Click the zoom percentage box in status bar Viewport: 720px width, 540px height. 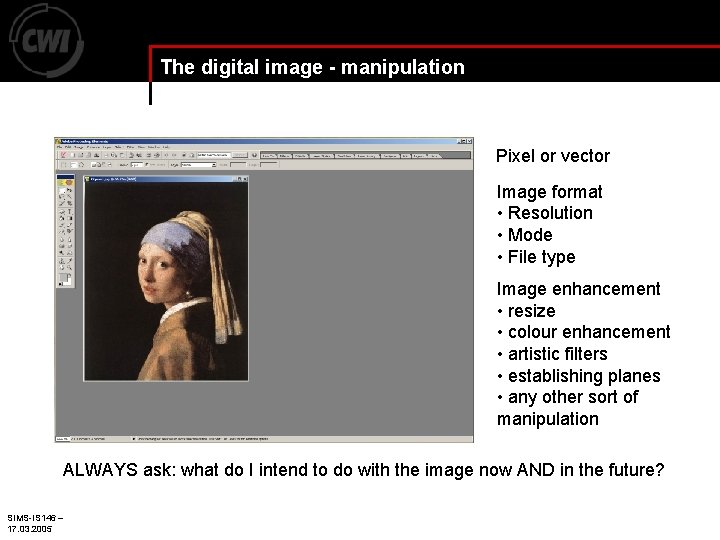coord(62,439)
